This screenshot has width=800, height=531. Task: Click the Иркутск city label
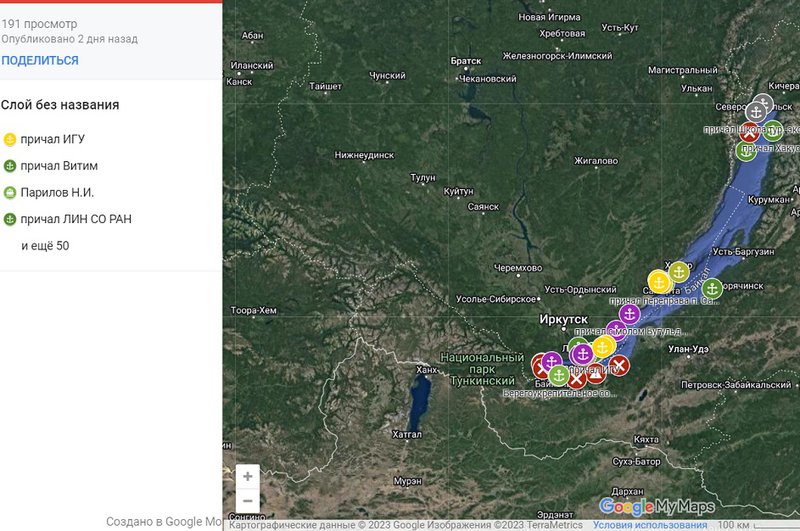(x=564, y=319)
